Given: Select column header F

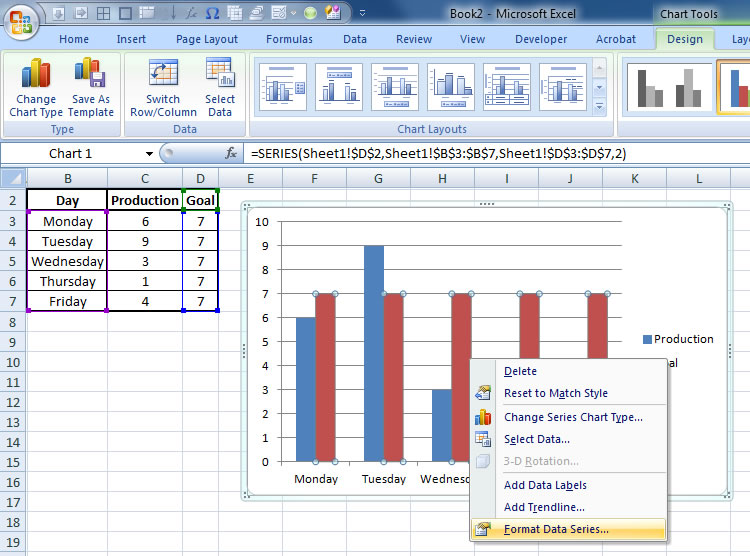Looking at the screenshot, I should [x=314, y=178].
